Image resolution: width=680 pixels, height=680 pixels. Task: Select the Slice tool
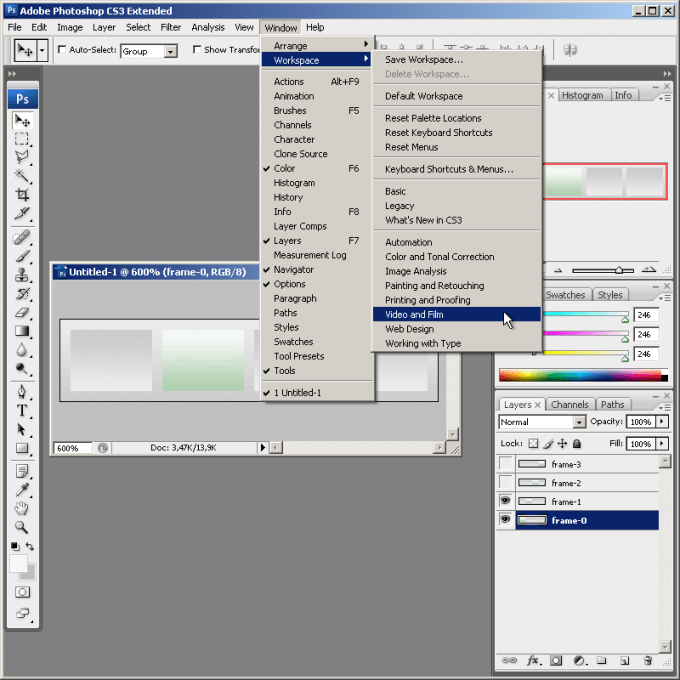pyautogui.click(x=22, y=213)
